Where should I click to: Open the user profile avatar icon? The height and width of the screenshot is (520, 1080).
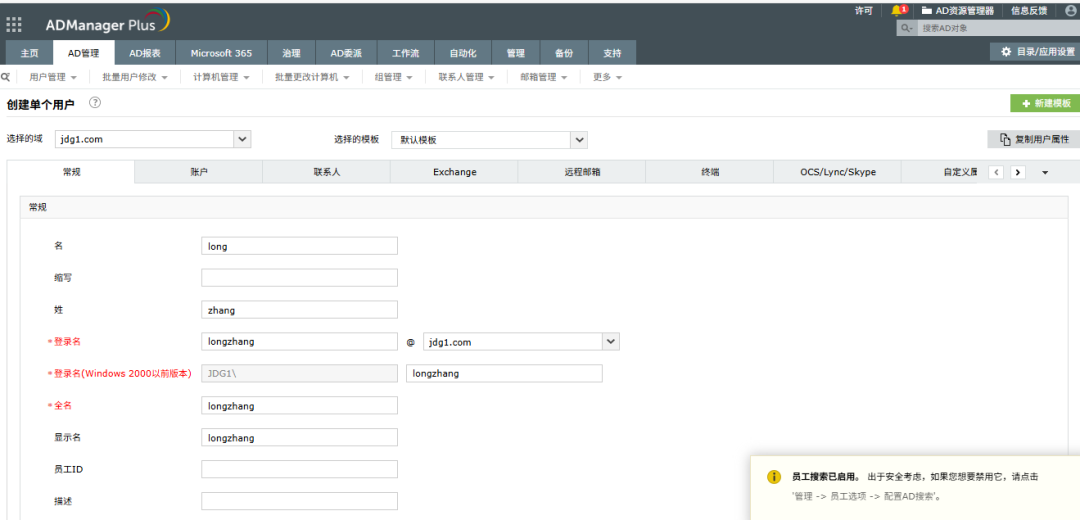point(1071,10)
